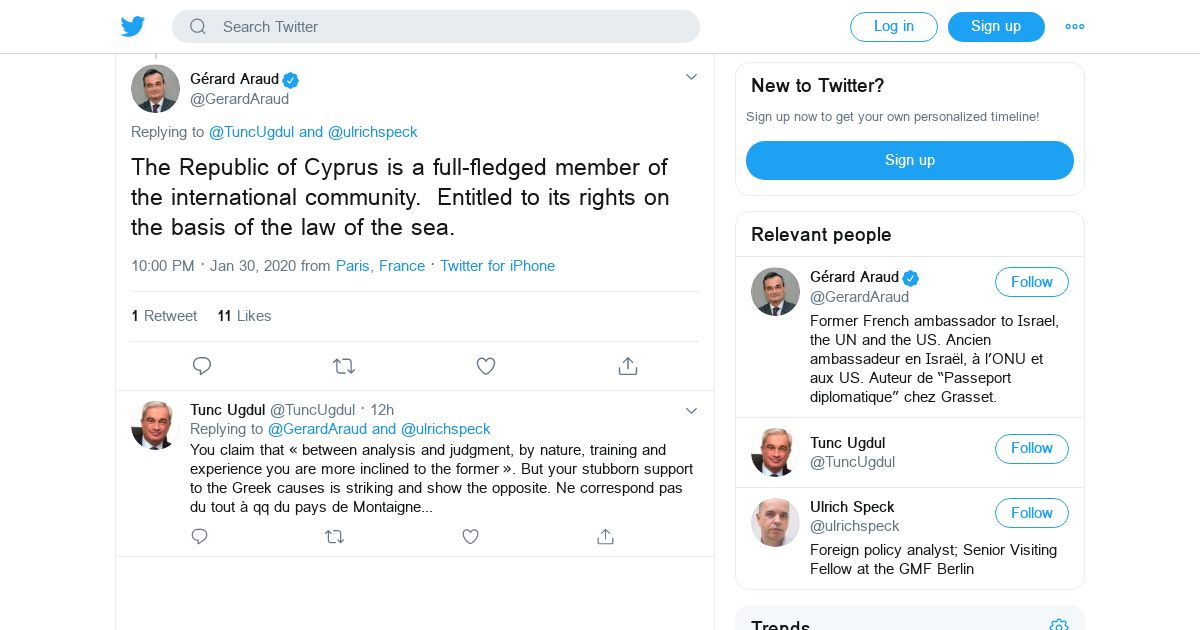1200x630 pixels.
Task: Reply to Gérard Araud's main tweet
Action: 202,366
